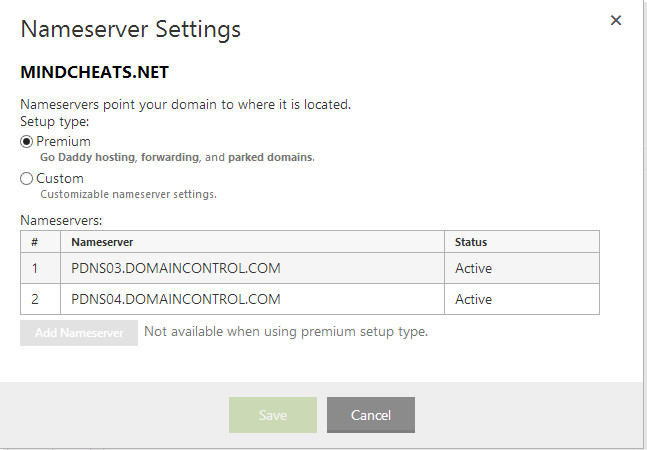Viewport: 647px width, 450px height.
Task: Click 'Customizable nameserver settings' description
Action: (128, 194)
